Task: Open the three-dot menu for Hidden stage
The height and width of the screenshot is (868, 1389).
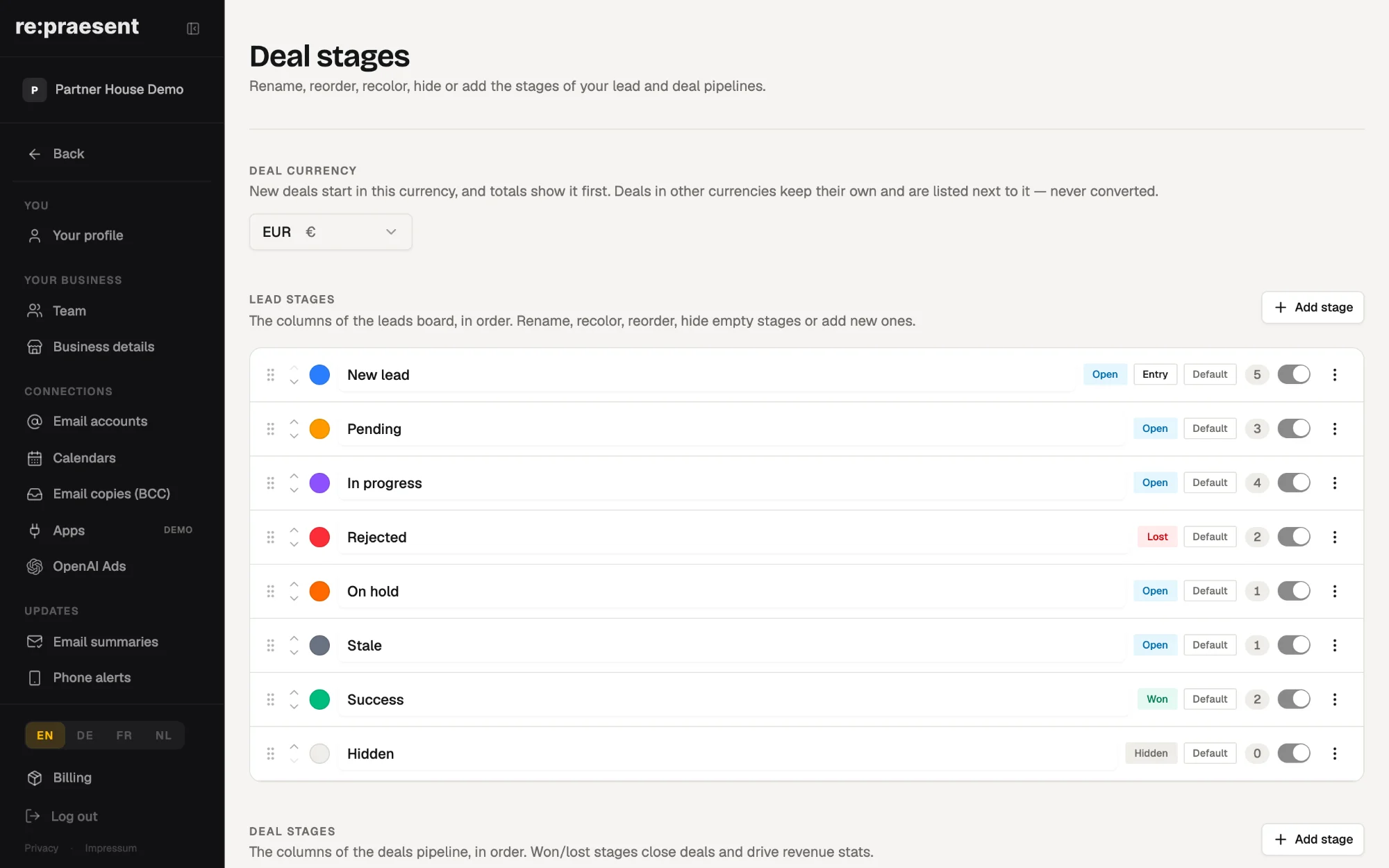Action: coord(1334,754)
